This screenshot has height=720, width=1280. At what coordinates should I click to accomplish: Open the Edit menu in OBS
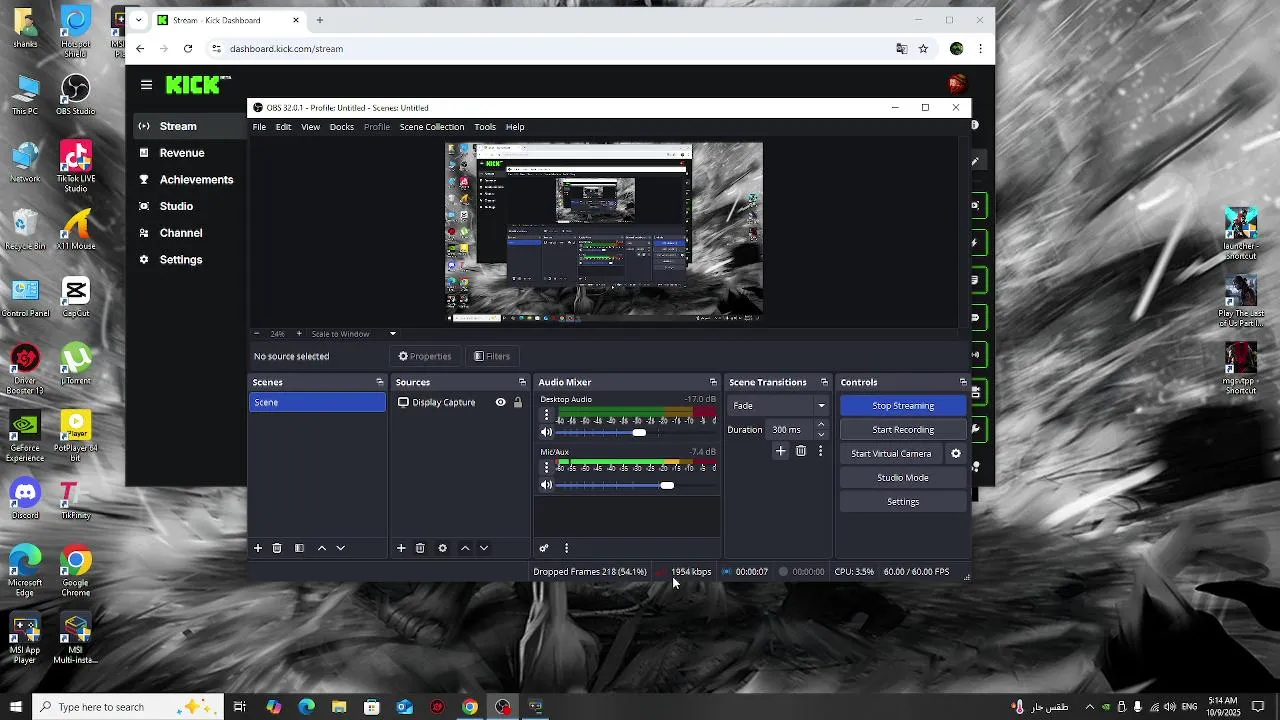tap(284, 127)
